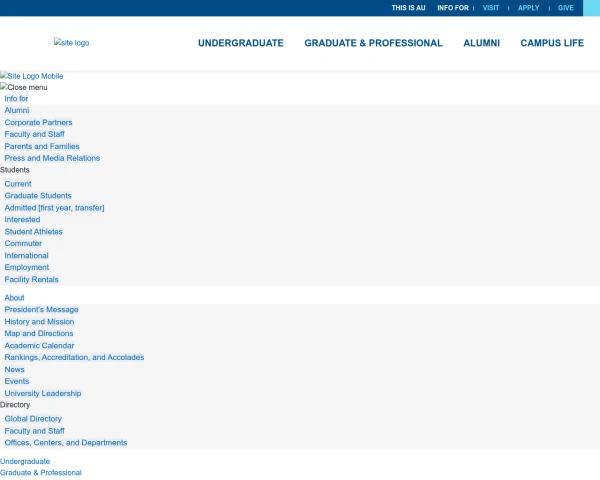The image size is (600, 480).
Task: Open the Global Directory link
Action: (x=33, y=419)
